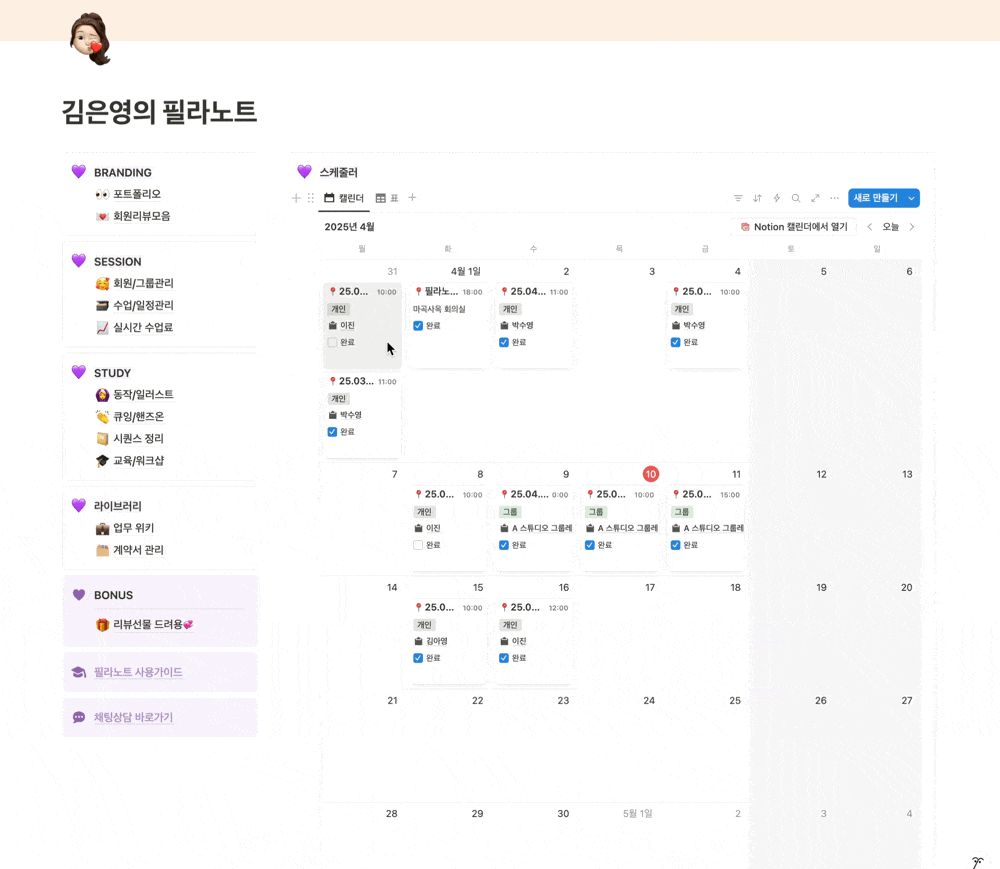The width and height of the screenshot is (1000, 869).
Task: Open the database in full page via expand icon
Action: 815,198
